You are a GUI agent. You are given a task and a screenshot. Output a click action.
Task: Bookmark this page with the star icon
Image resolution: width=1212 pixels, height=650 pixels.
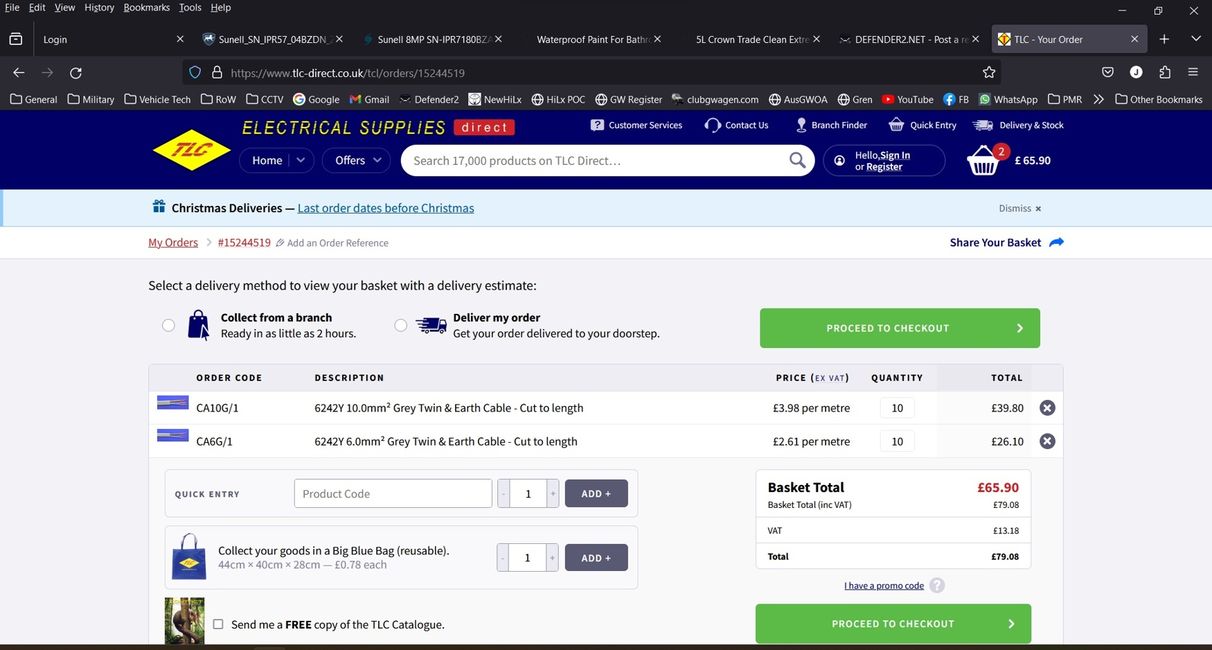click(x=989, y=72)
